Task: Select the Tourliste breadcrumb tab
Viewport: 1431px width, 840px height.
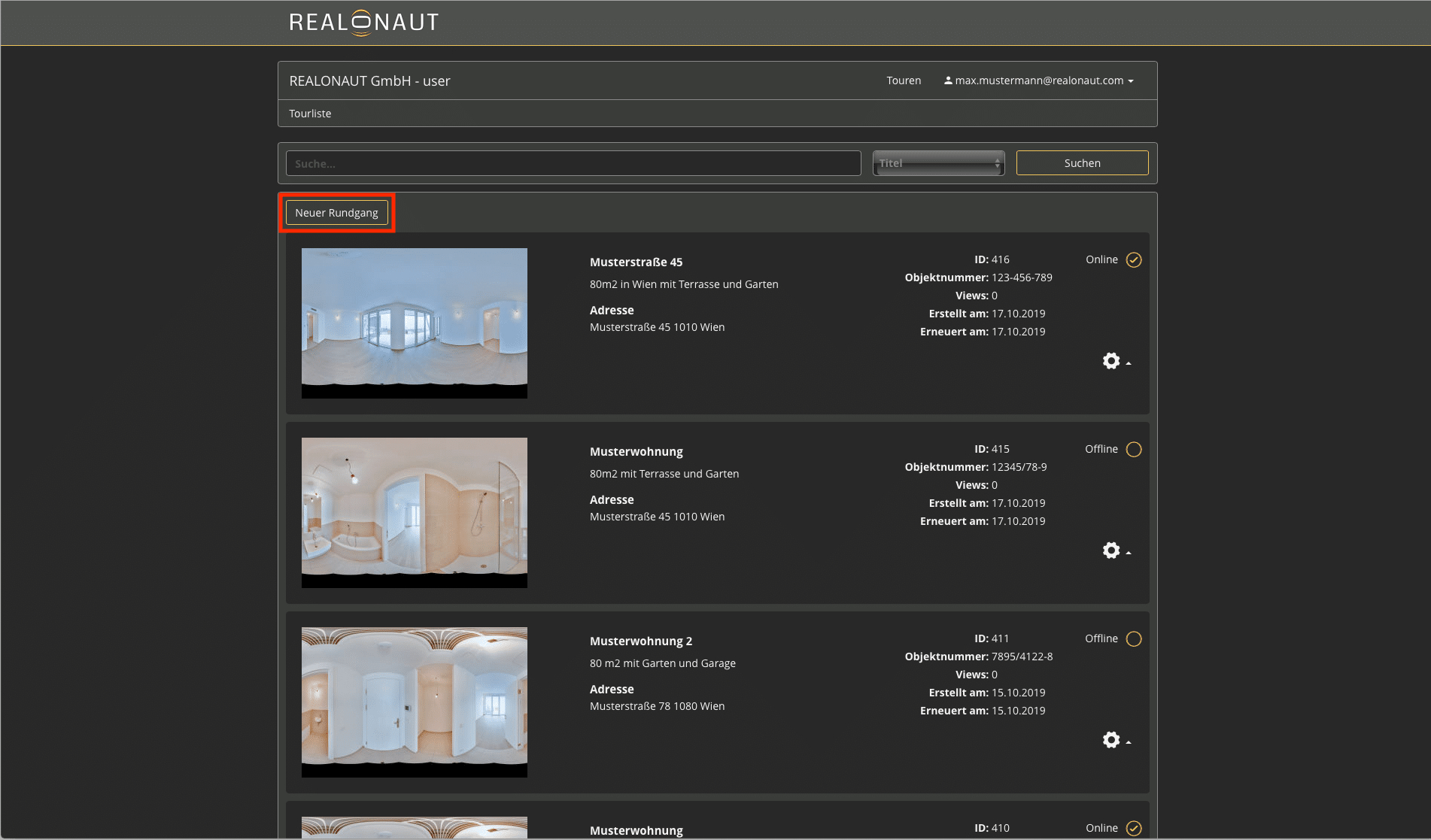Action: pos(310,114)
